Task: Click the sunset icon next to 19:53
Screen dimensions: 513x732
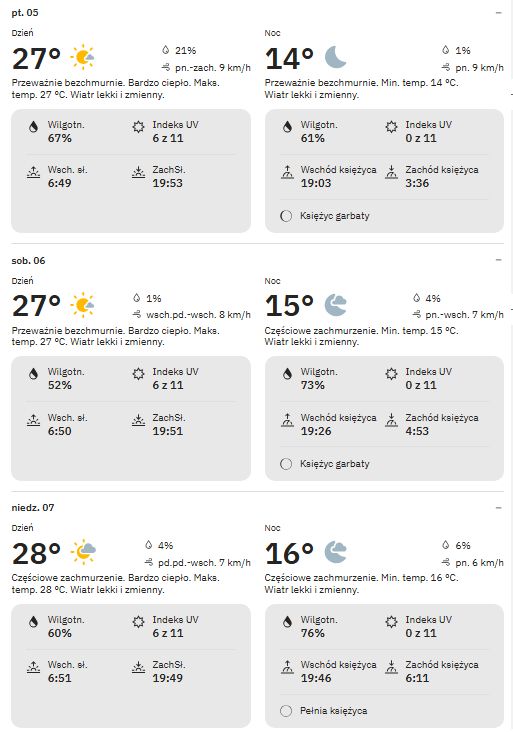Action: click(x=138, y=172)
